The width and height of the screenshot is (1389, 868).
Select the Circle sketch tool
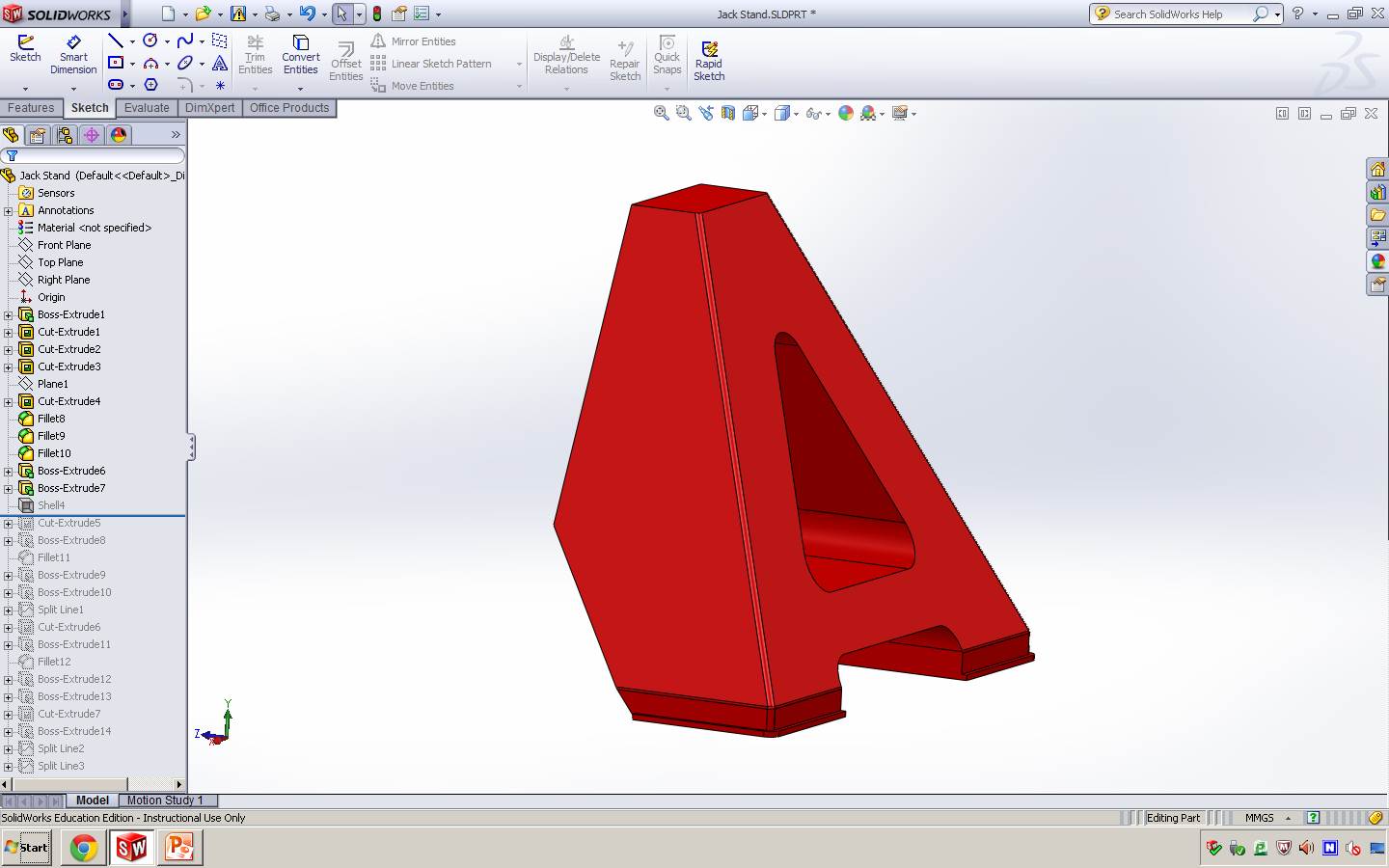pyautogui.click(x=150, y=41)
